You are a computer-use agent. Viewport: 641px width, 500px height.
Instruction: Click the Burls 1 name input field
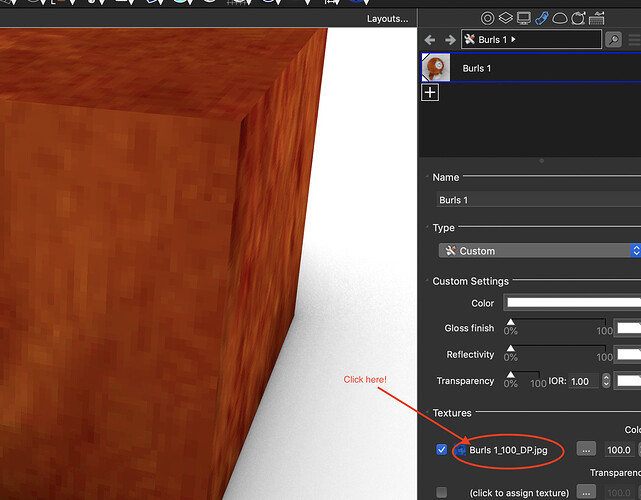point(539,200)
